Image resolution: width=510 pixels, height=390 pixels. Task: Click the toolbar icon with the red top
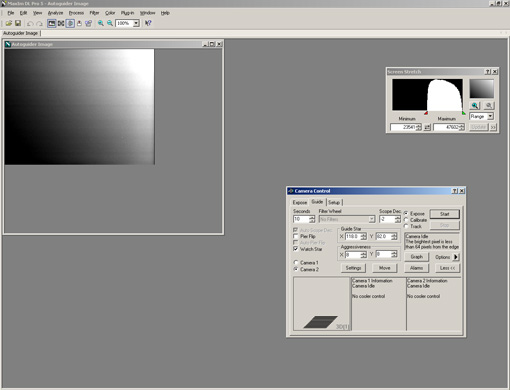coord(79,23)
